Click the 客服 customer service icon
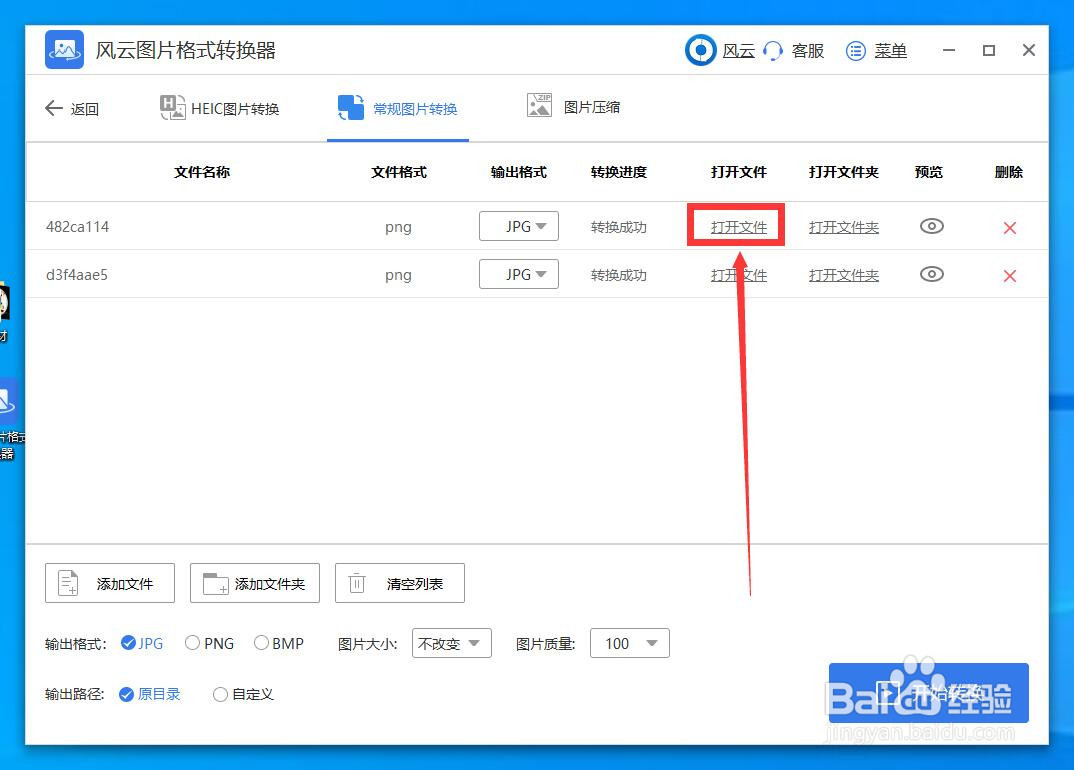This screenshot has height=770, width=1074. pyautogui.click(x=770, y=51)
